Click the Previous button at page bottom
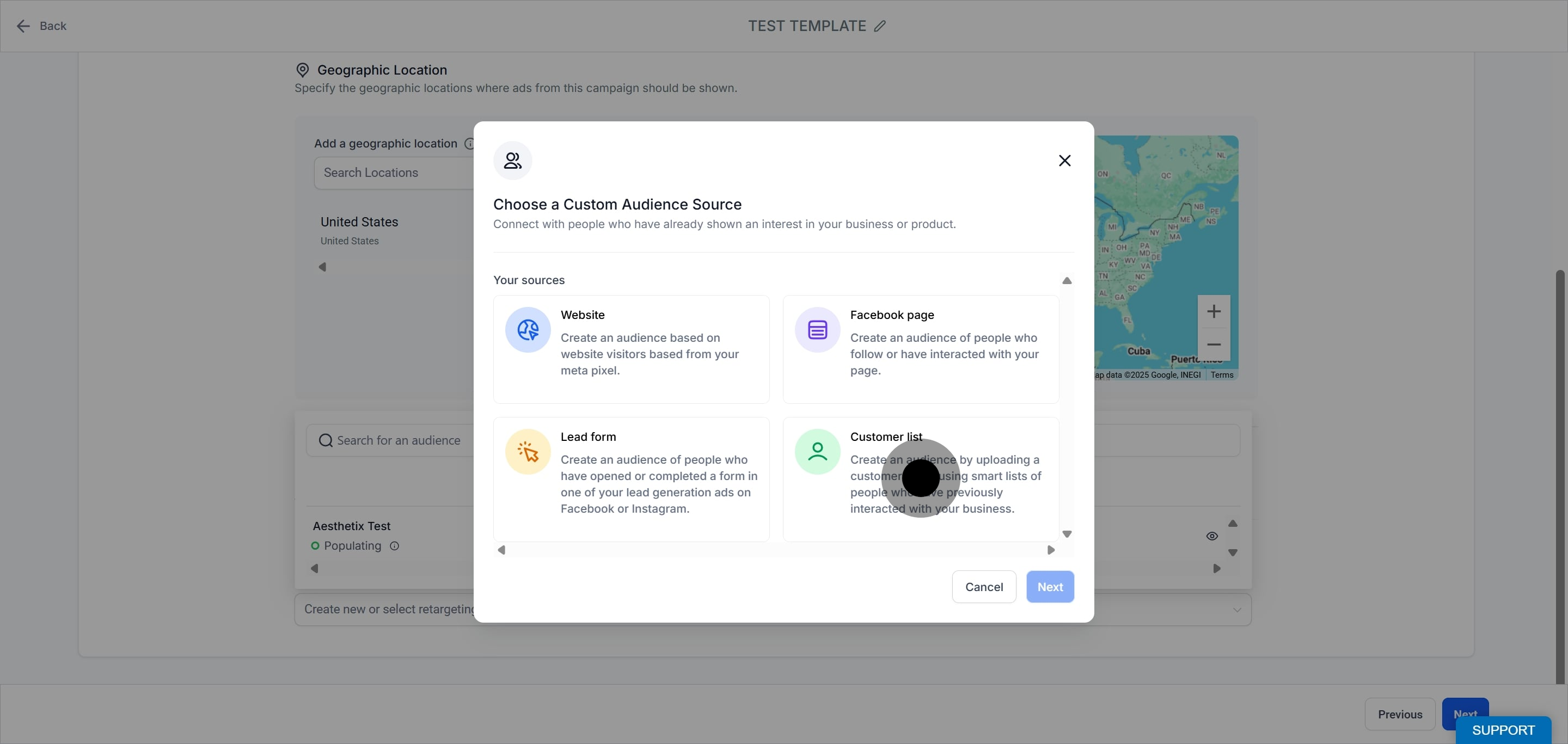This screenshot has height=744, width=1568. [1400, 714]
